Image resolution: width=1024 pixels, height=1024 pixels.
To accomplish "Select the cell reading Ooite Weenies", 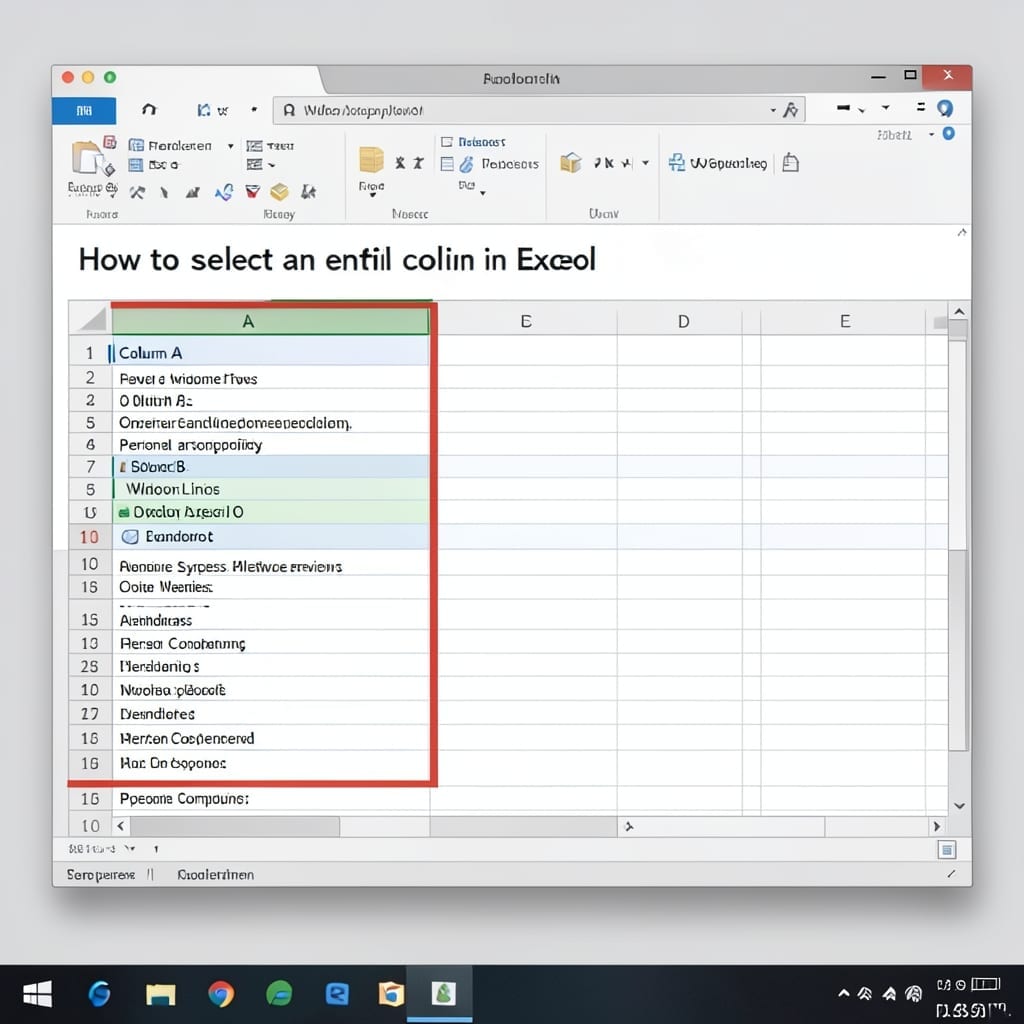I will click(270, 587).
